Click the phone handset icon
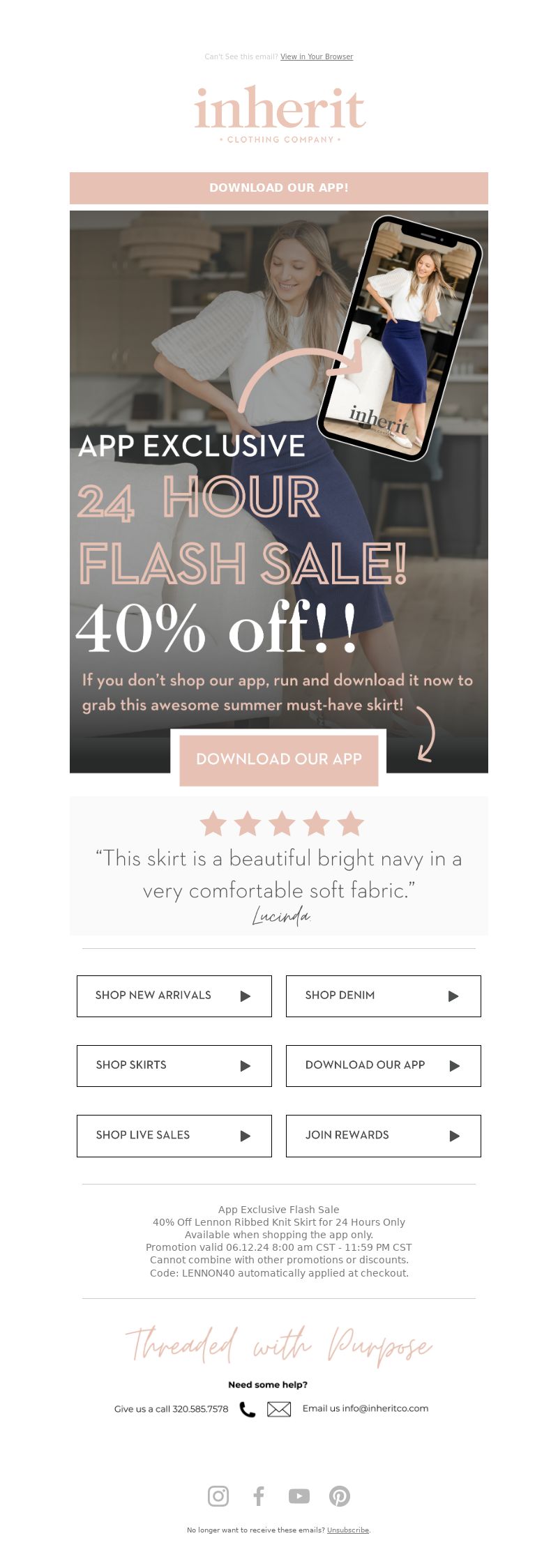This screenshot has width=558, height=1568. (247, 1409)
